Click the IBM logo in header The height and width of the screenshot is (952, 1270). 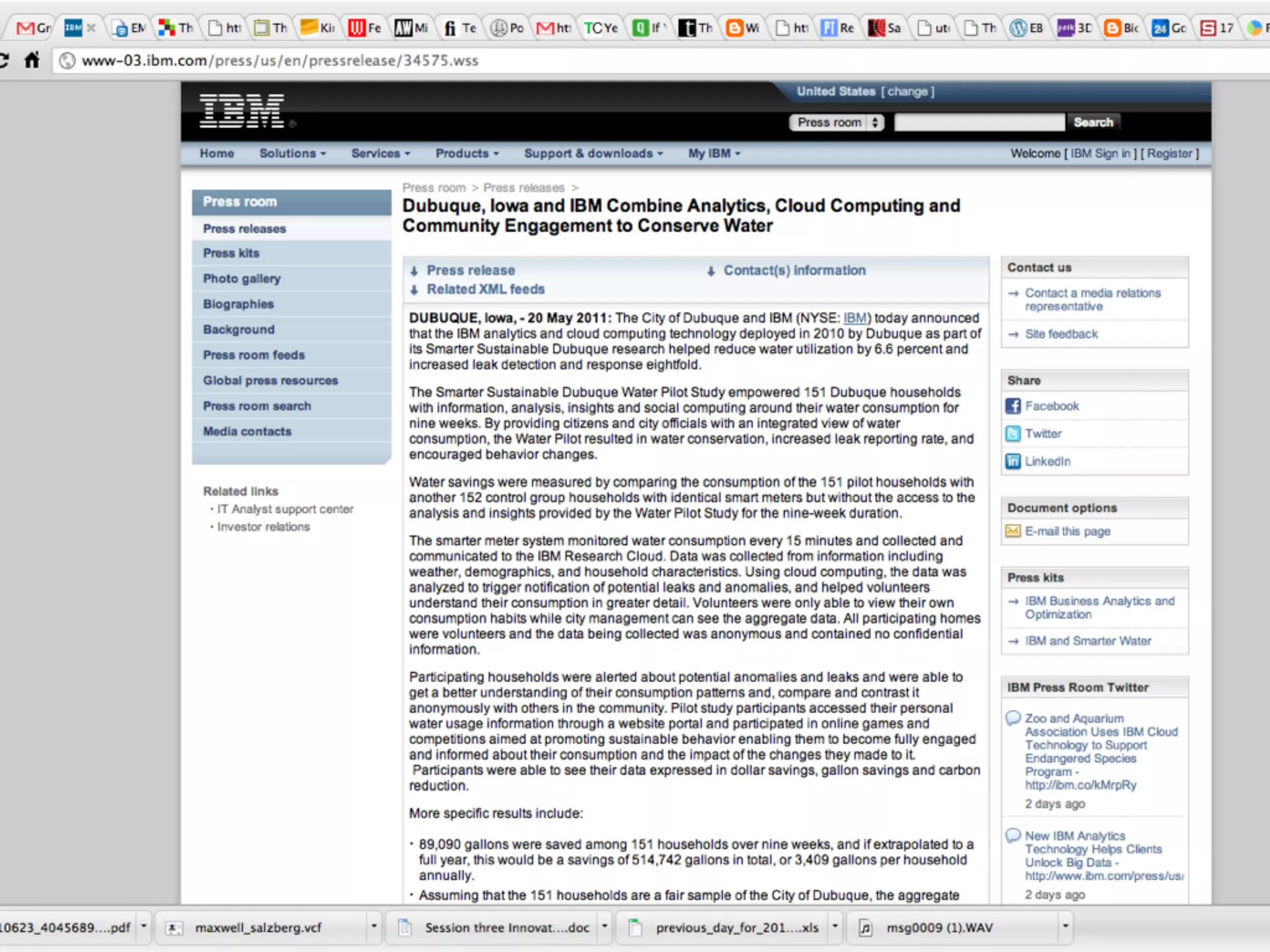[242, 112]
